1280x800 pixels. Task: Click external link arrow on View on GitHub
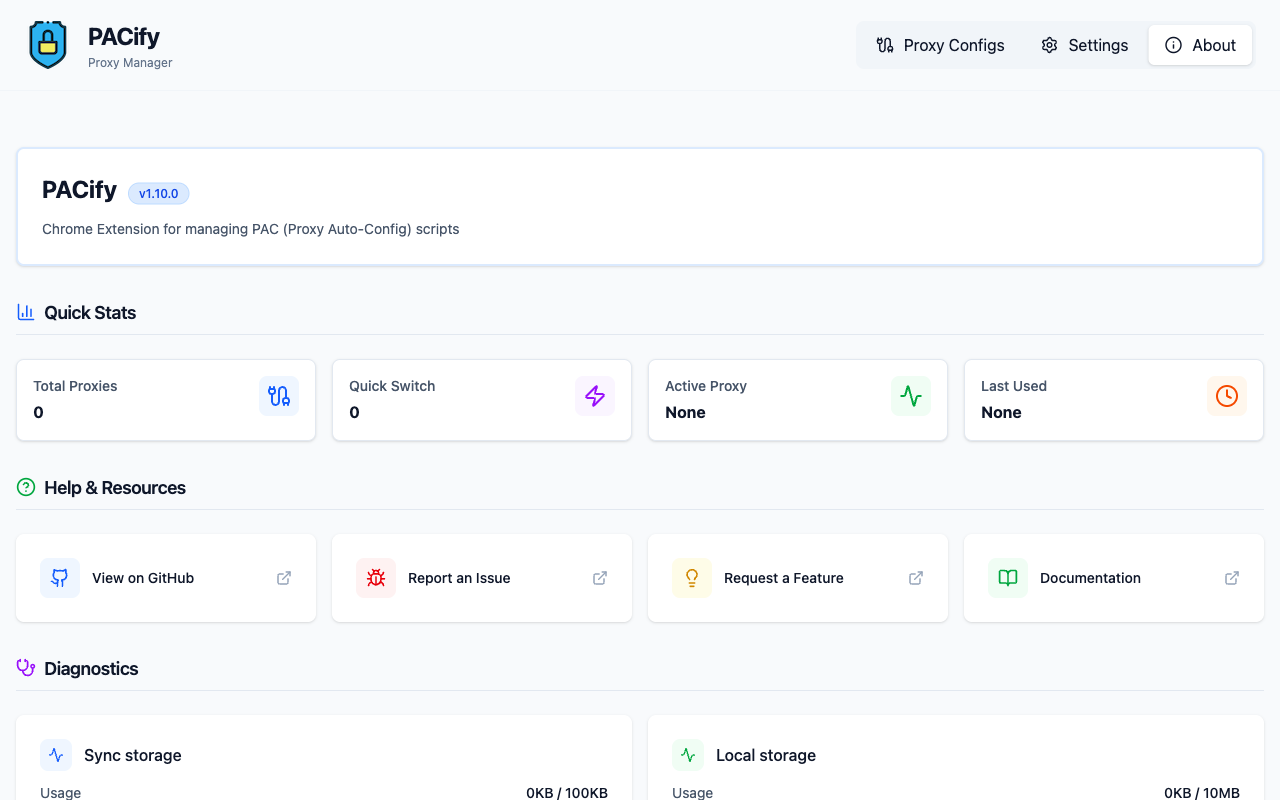click(x=284, y=578)
